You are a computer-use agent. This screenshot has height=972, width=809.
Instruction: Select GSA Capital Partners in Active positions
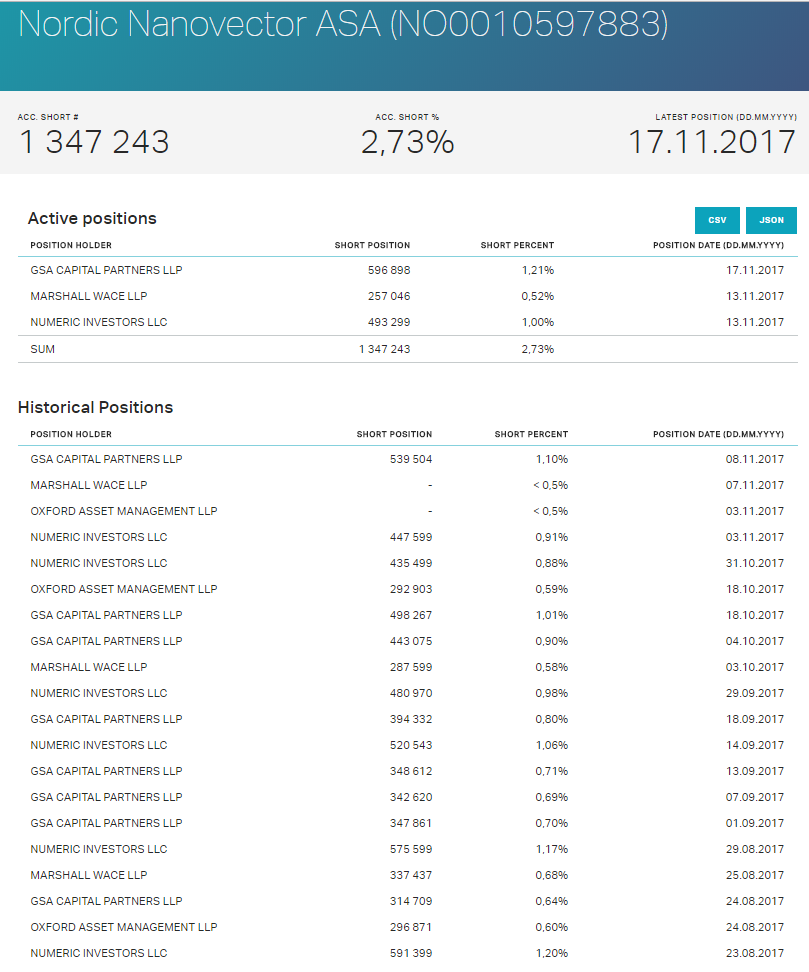(x=106, y=270)
